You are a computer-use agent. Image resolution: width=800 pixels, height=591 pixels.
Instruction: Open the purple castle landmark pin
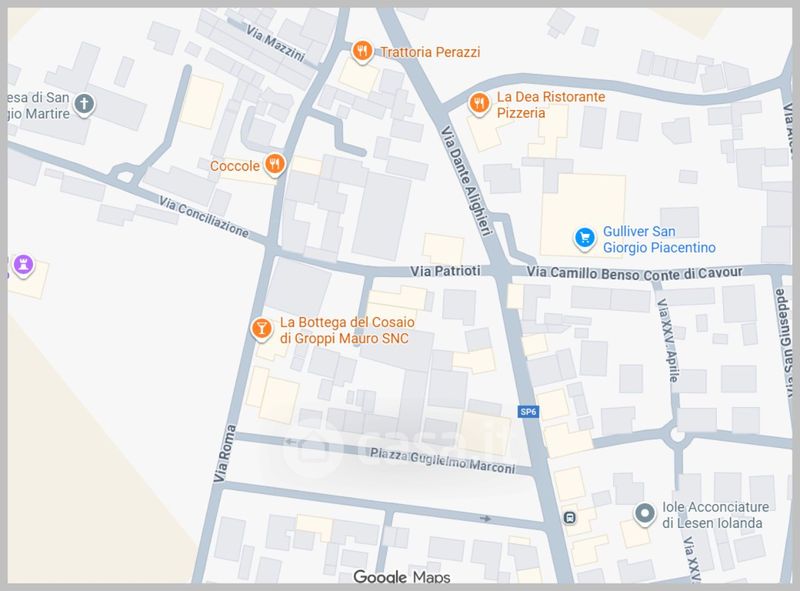coord(23,265)
